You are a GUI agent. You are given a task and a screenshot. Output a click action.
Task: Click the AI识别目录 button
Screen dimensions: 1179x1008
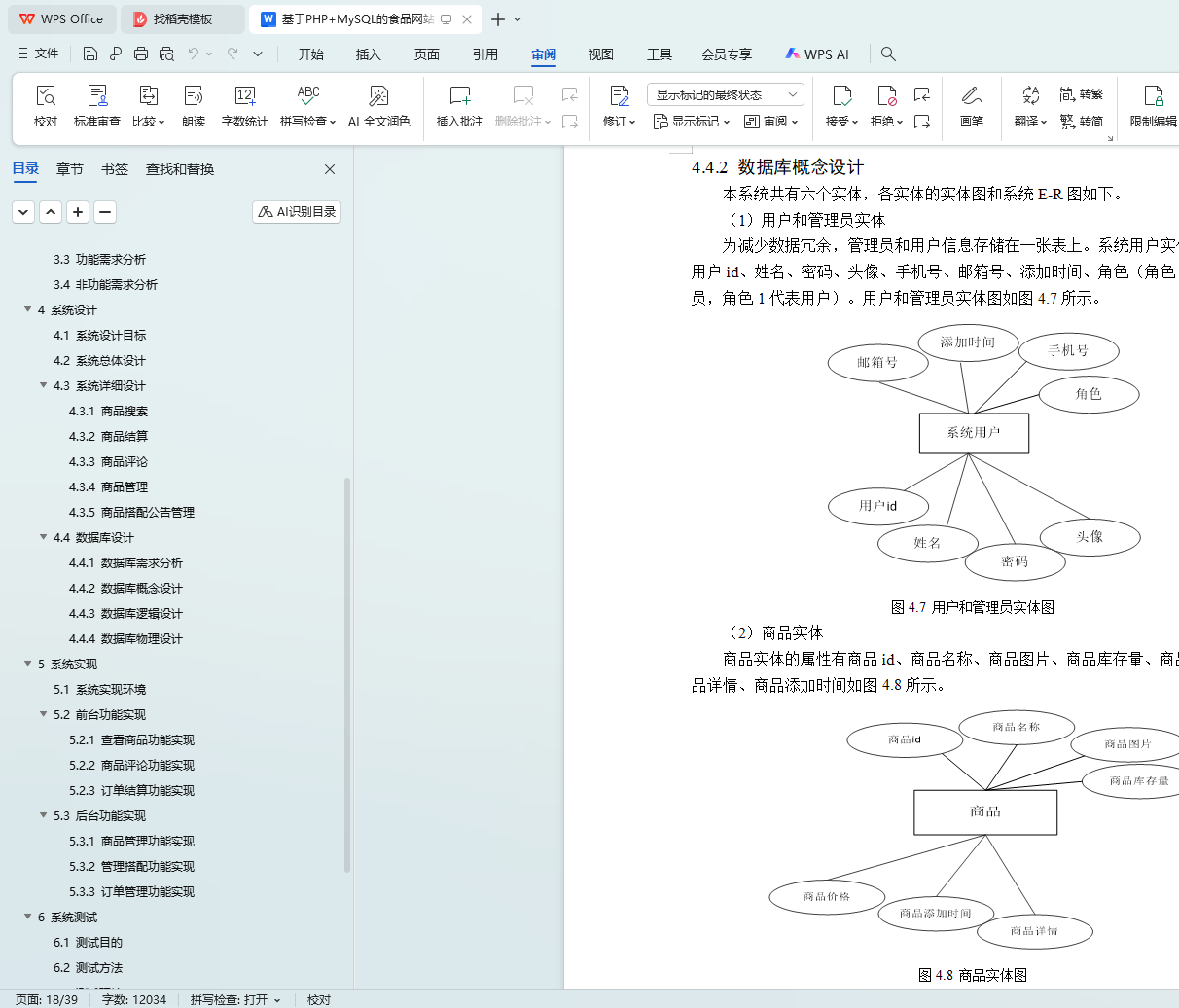(x=297, y=211)
